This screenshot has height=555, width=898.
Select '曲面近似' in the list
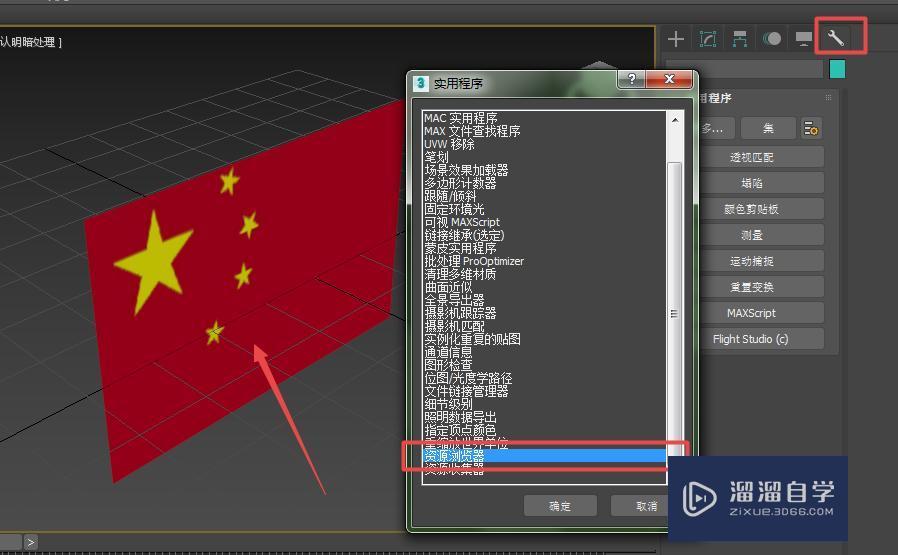pyautogui.click(x=448, y=287)
